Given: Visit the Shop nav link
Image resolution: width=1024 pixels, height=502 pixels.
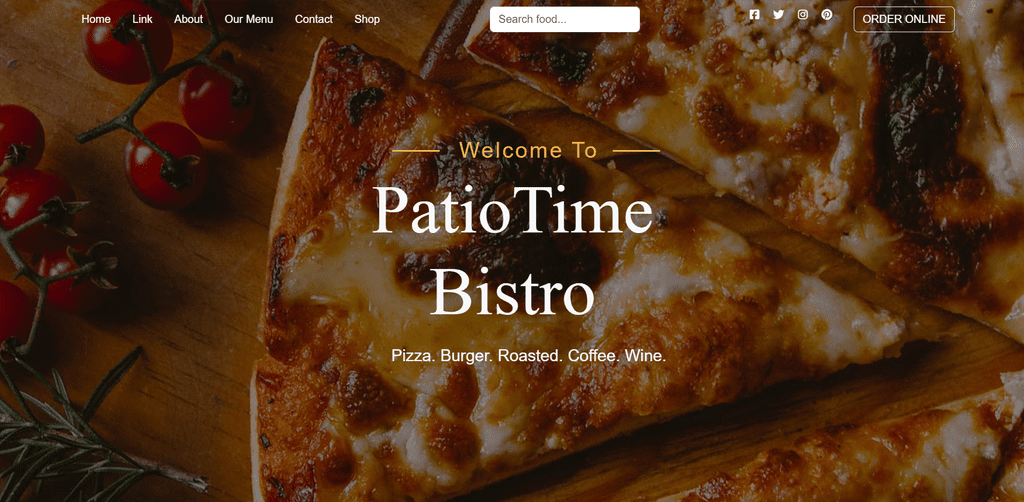Looking at the screenshot, I should coord(367,19).
